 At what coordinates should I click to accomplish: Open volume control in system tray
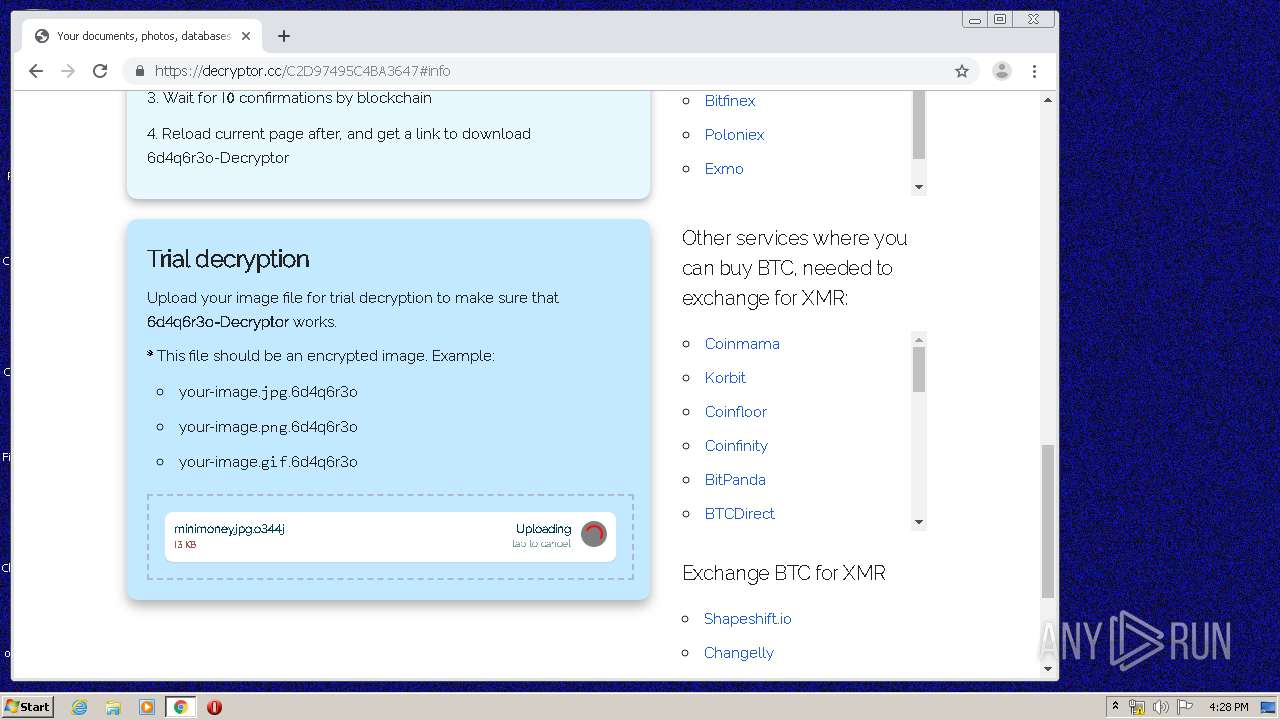click(1160, 707)
